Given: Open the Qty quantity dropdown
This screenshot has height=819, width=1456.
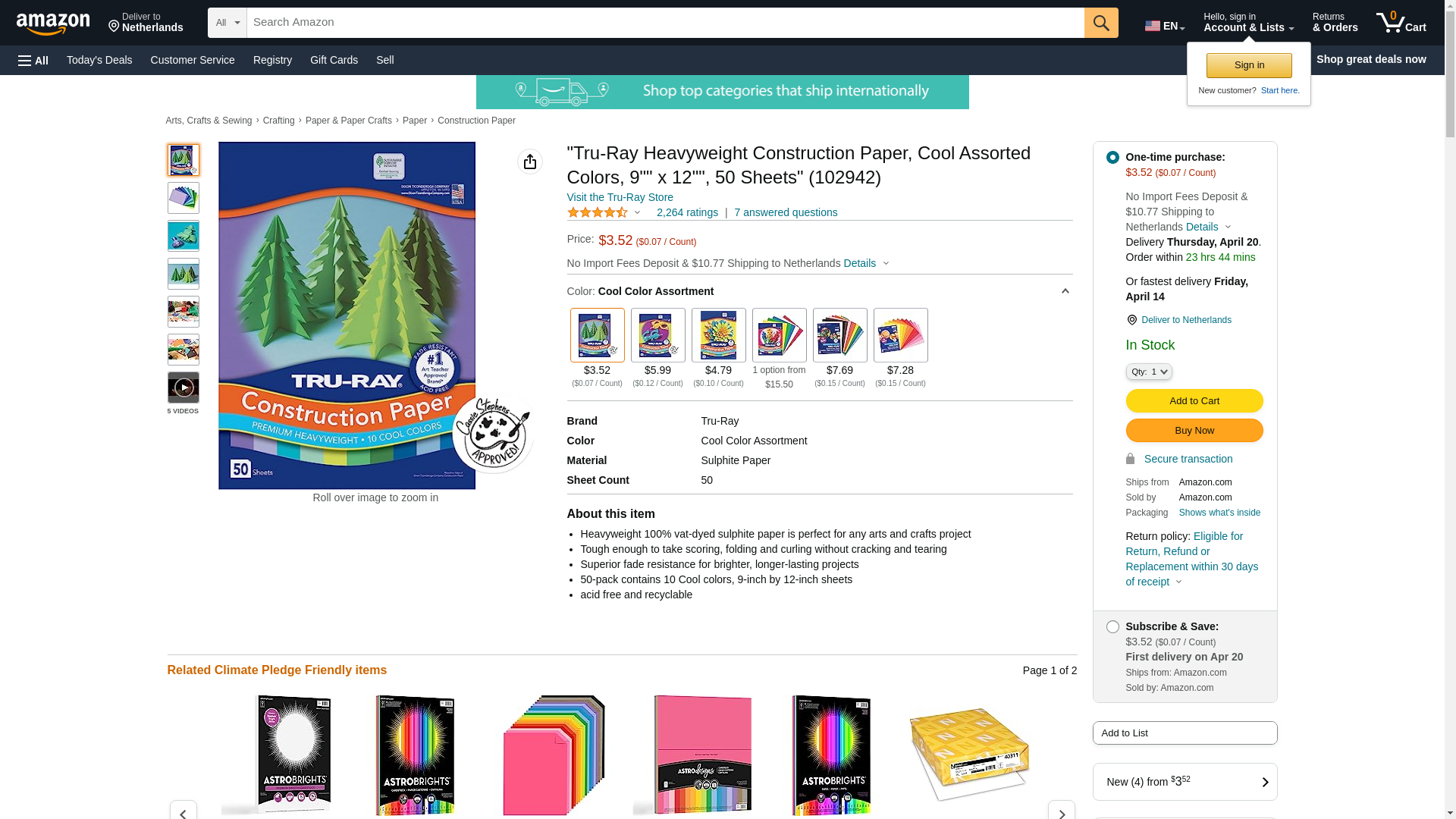Looking at the screenshot, I should tap(1149, 372).
